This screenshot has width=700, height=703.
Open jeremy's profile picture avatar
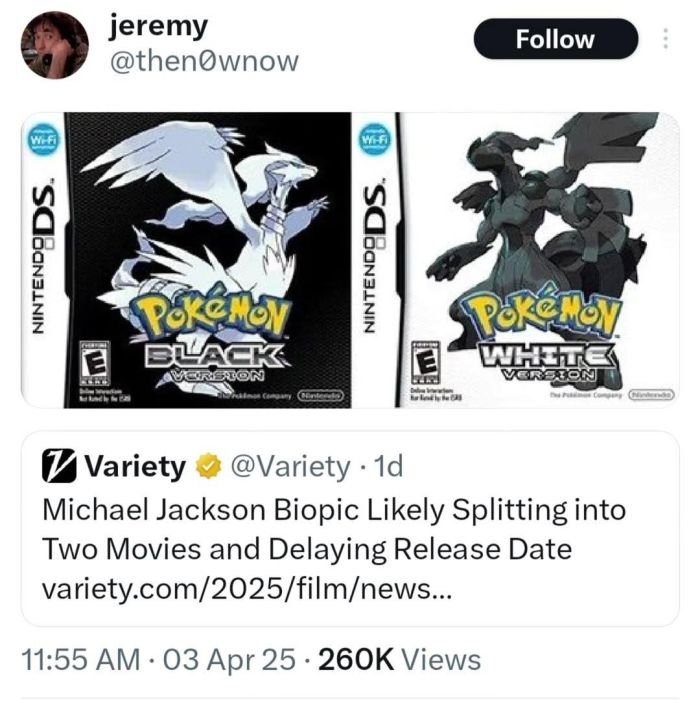(54, 45)
